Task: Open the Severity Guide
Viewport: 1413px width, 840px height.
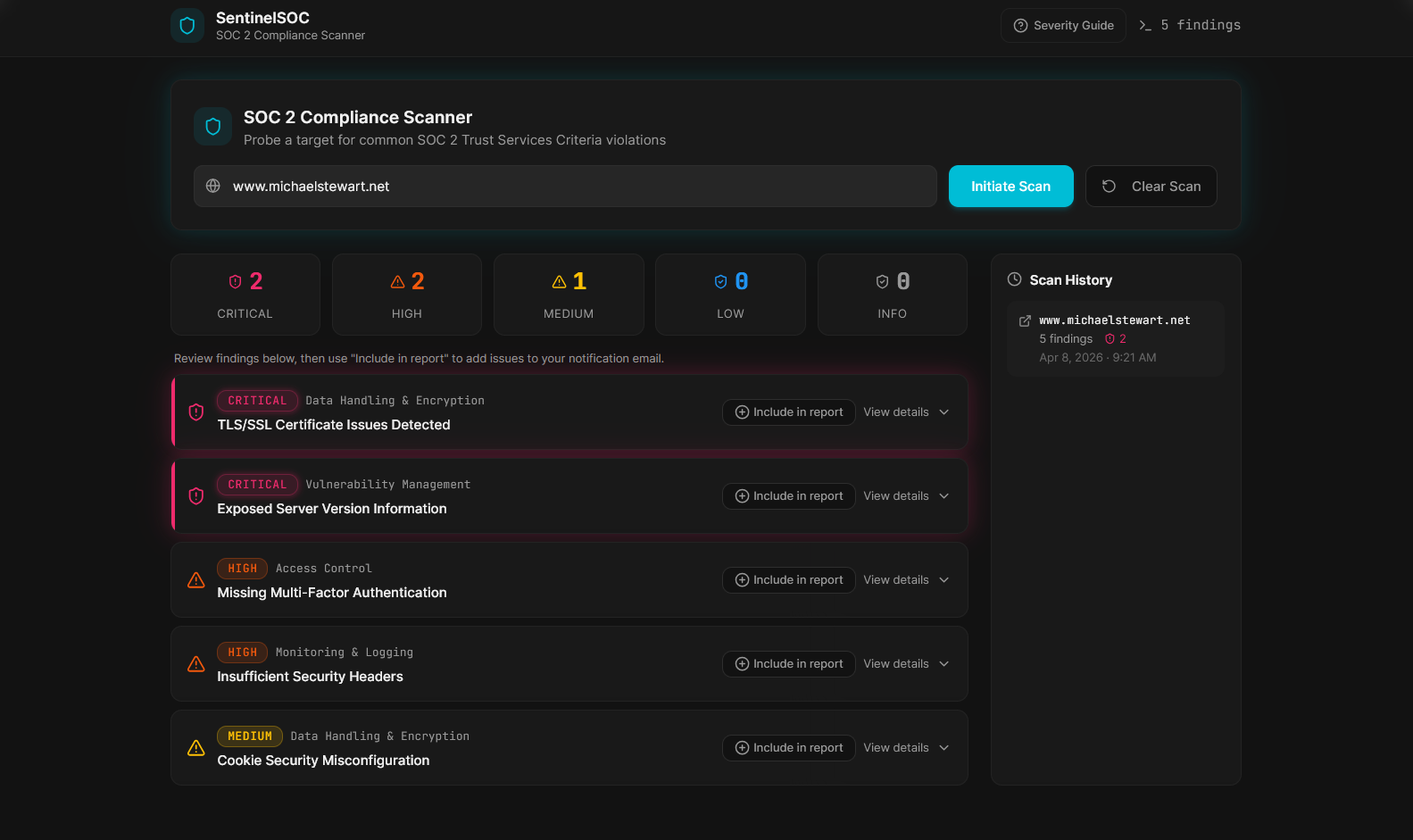Action: click(1063, 25)
